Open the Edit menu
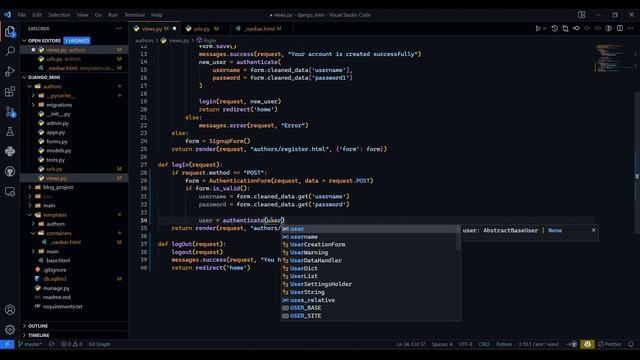 point(37,15)
